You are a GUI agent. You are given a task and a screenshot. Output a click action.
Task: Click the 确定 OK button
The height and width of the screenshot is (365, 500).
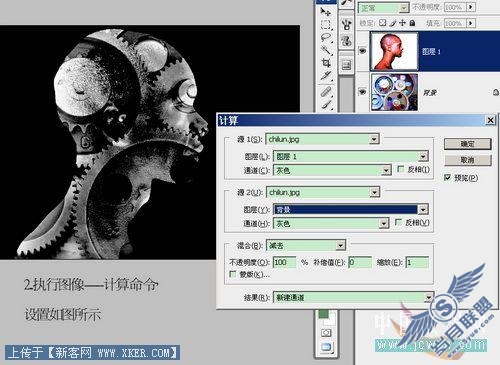[467, 144]
